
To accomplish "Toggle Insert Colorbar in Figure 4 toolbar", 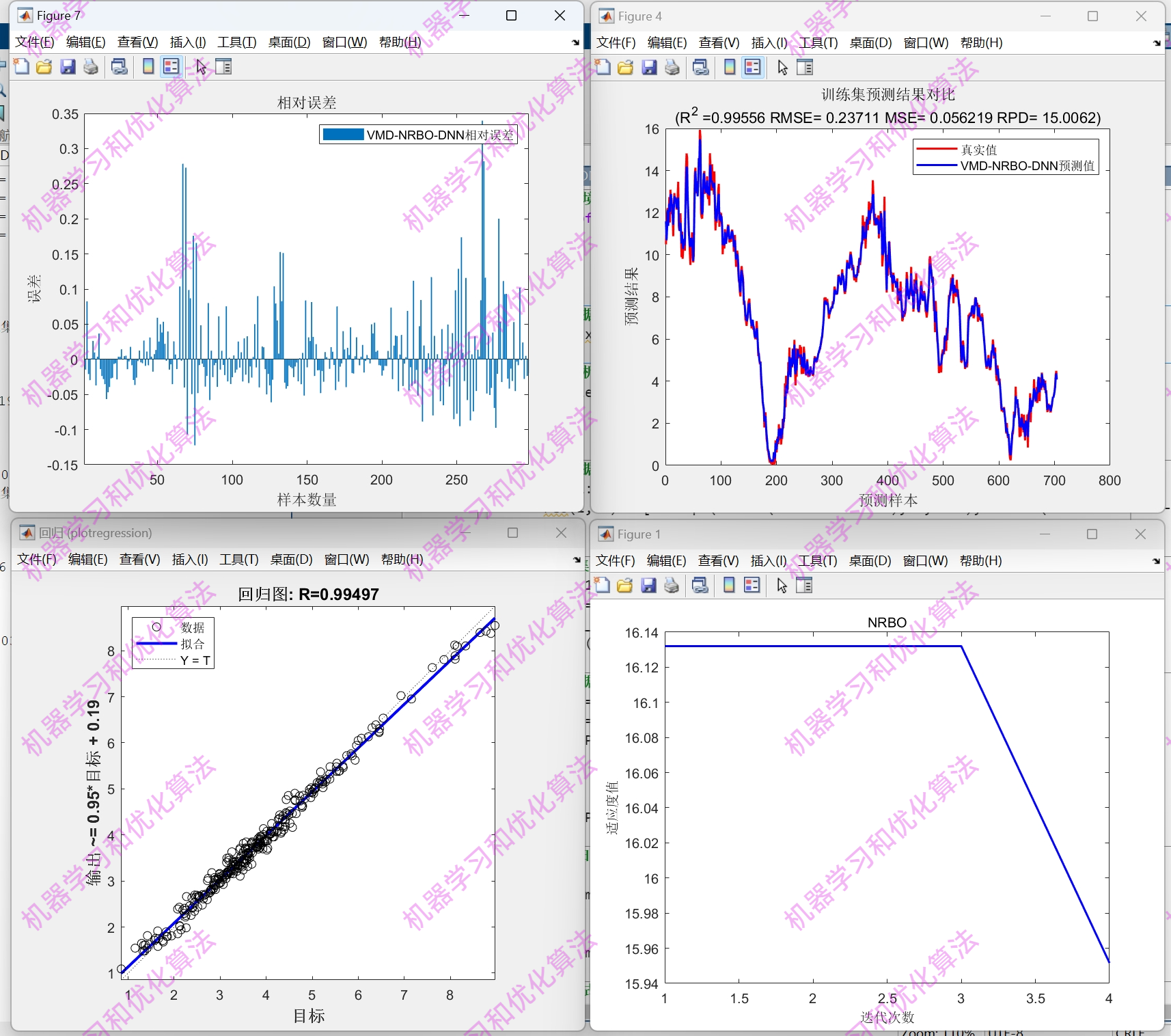I will 730,67.
